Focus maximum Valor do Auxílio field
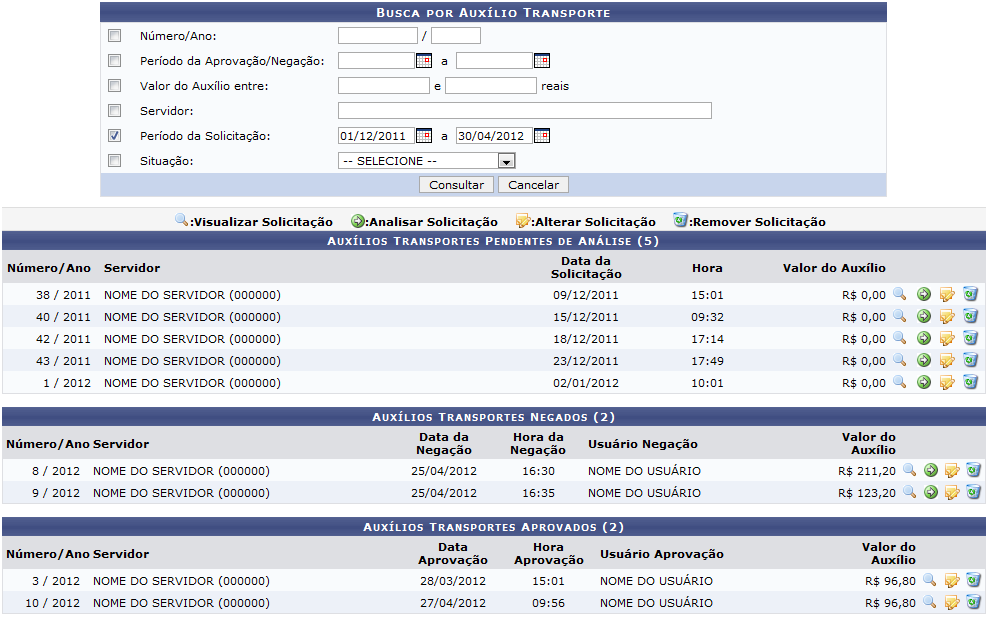Image resolution: width=989 pixels, height=617 pixels. pos(491,85)
